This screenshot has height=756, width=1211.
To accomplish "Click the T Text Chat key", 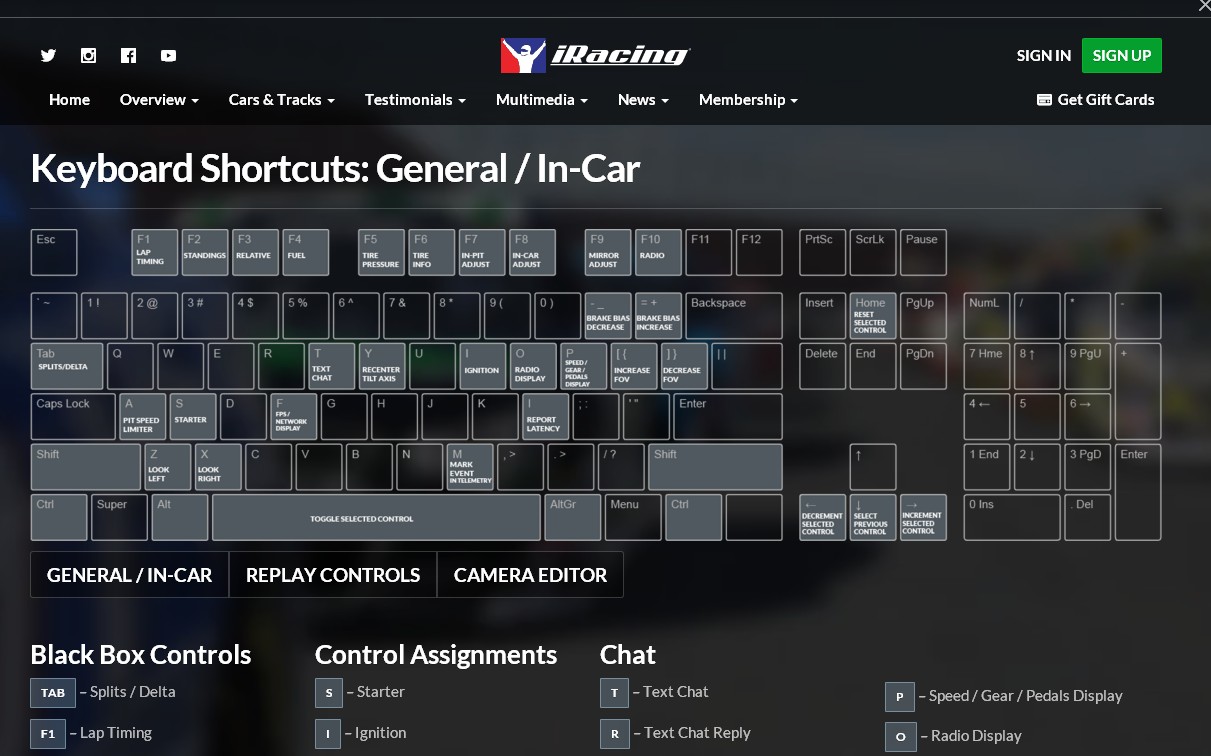I will click(x=331, y=366).
